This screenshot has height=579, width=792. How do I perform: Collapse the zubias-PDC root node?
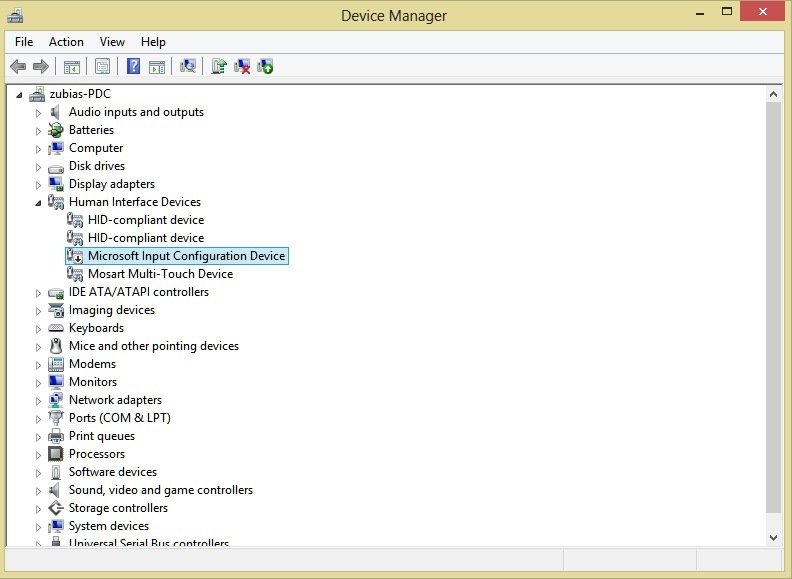click(x=19, y=94)
